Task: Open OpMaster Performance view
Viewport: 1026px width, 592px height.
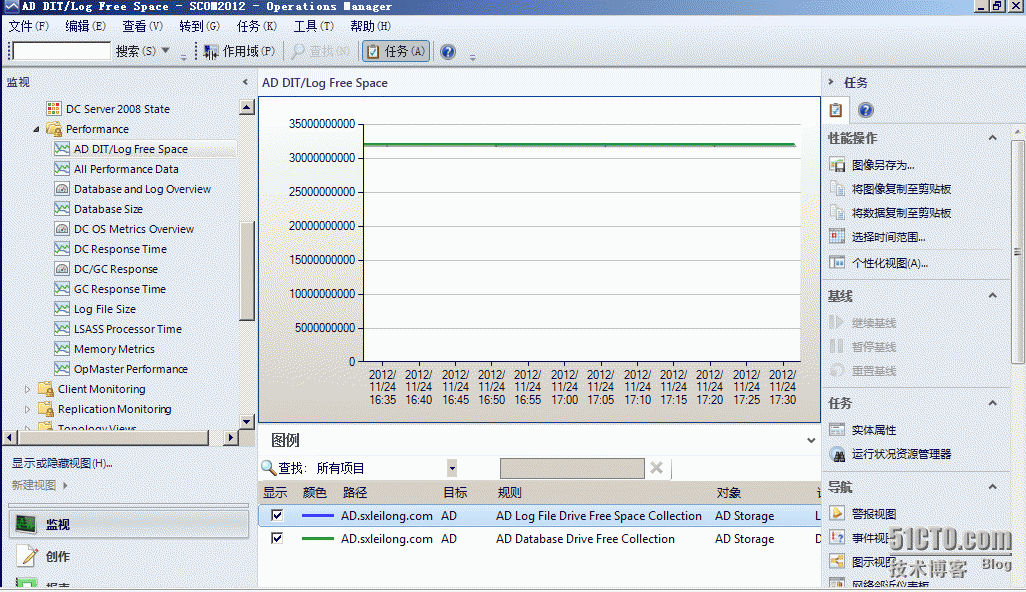Action: [131, 369]
